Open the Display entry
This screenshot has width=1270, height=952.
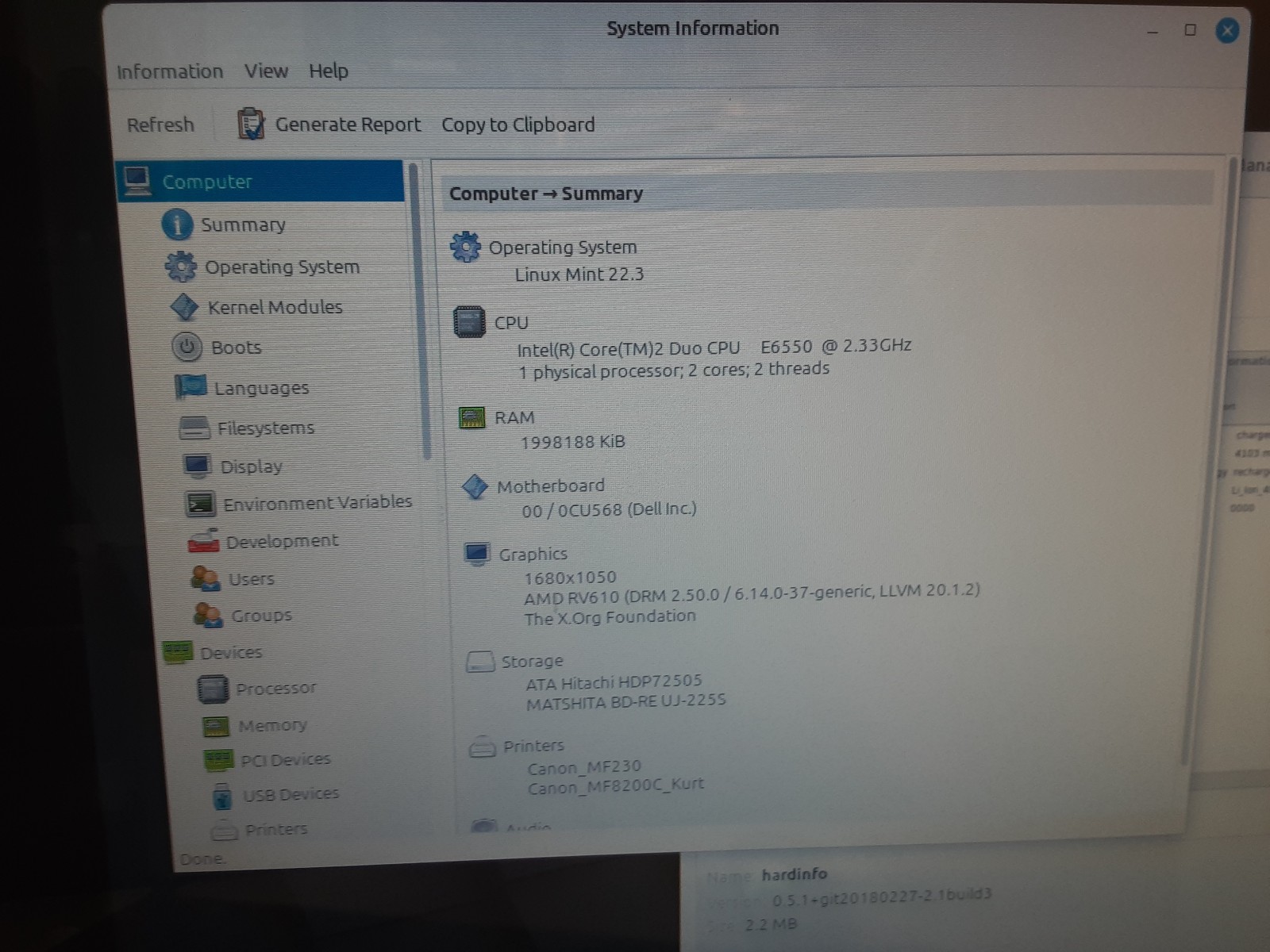click(x=251, y=466)
